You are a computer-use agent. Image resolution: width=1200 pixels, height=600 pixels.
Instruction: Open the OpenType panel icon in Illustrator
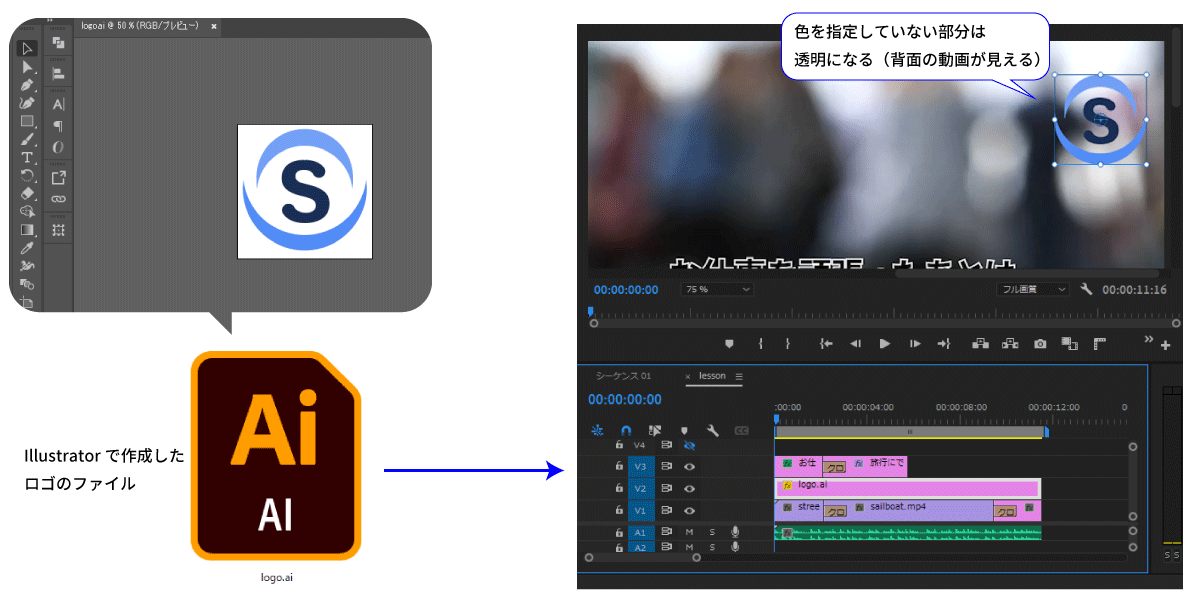(58, 148)
